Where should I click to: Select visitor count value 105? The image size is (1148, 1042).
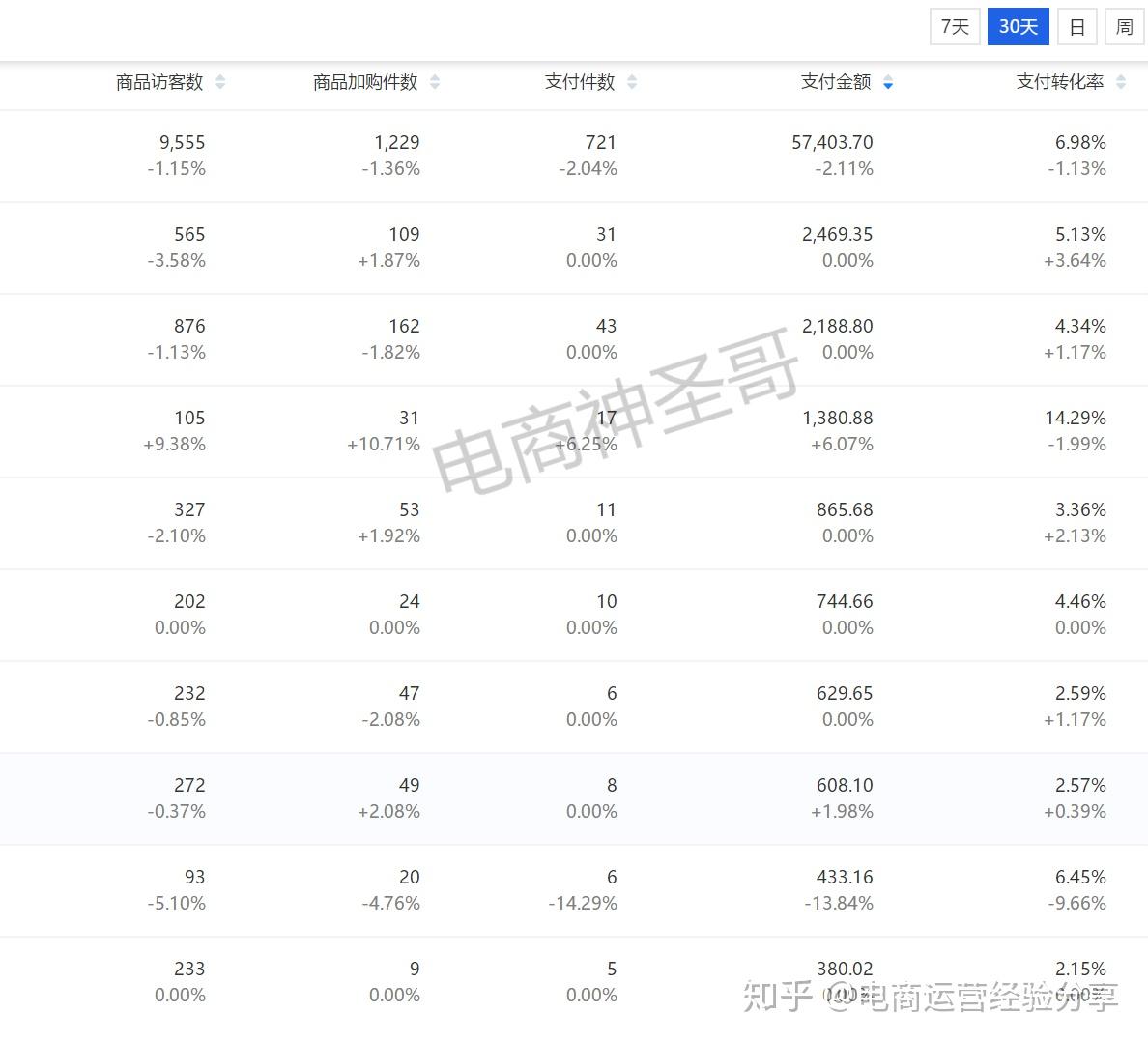189,419
